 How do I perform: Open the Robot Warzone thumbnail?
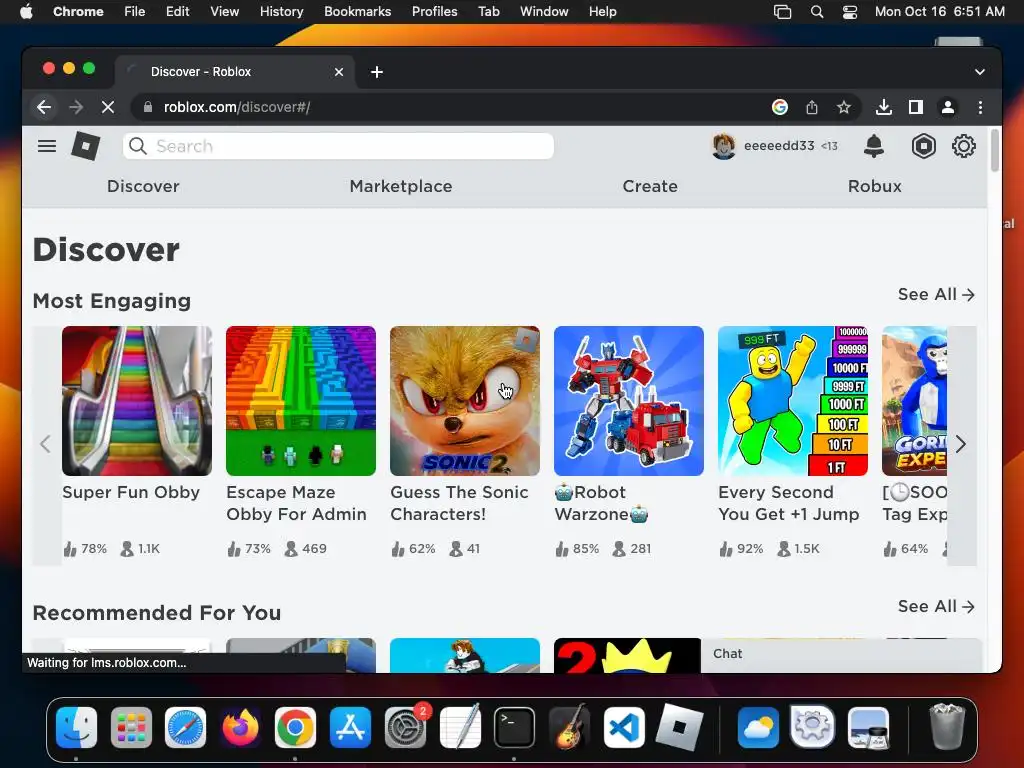coord(629,401)
